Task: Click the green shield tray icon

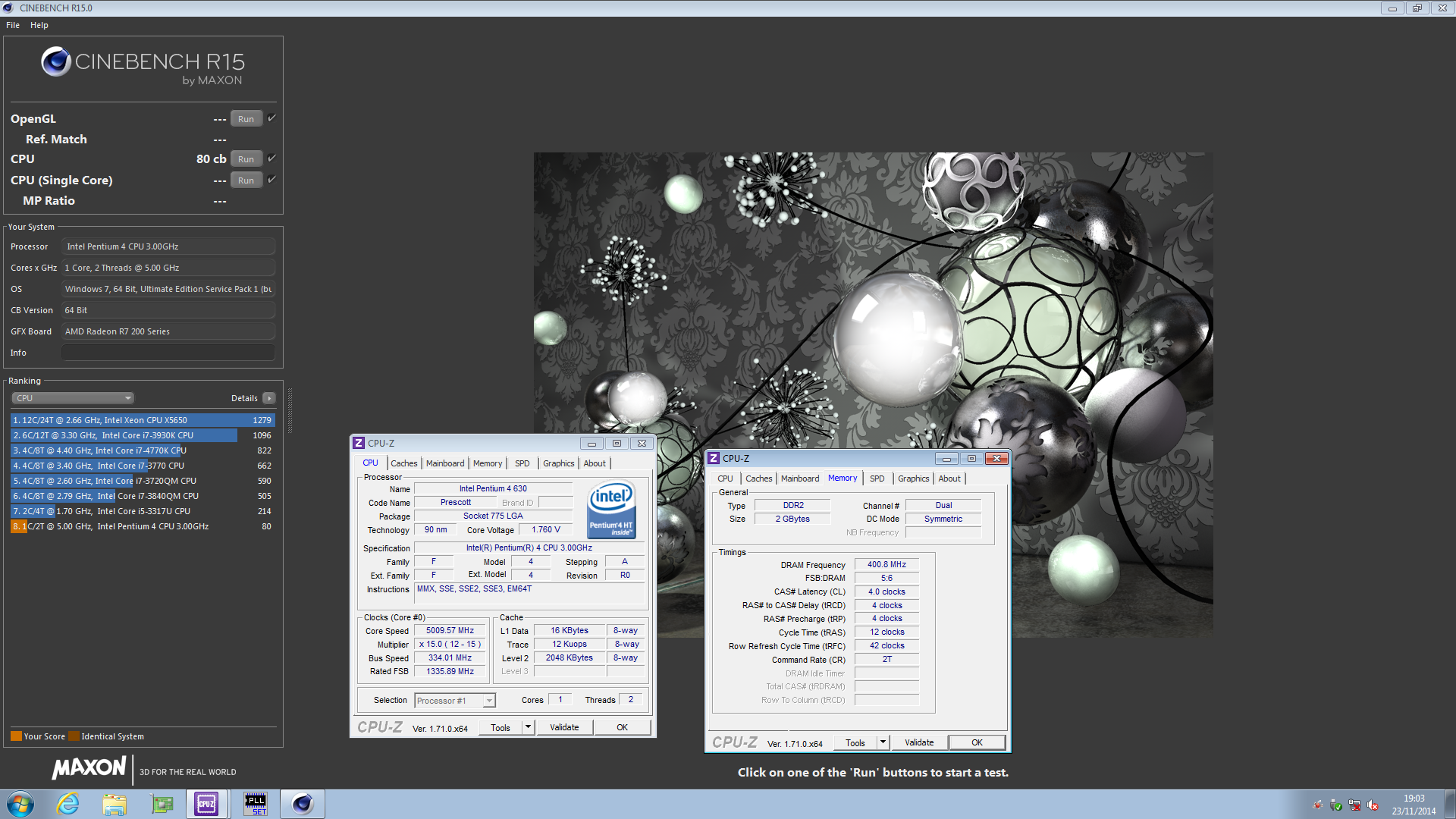Action: 1336,805
